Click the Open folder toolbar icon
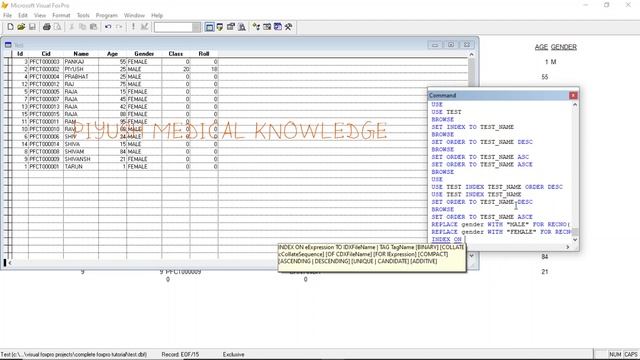The width and height of the screenshot is (640, 360). tap(21, 27)
